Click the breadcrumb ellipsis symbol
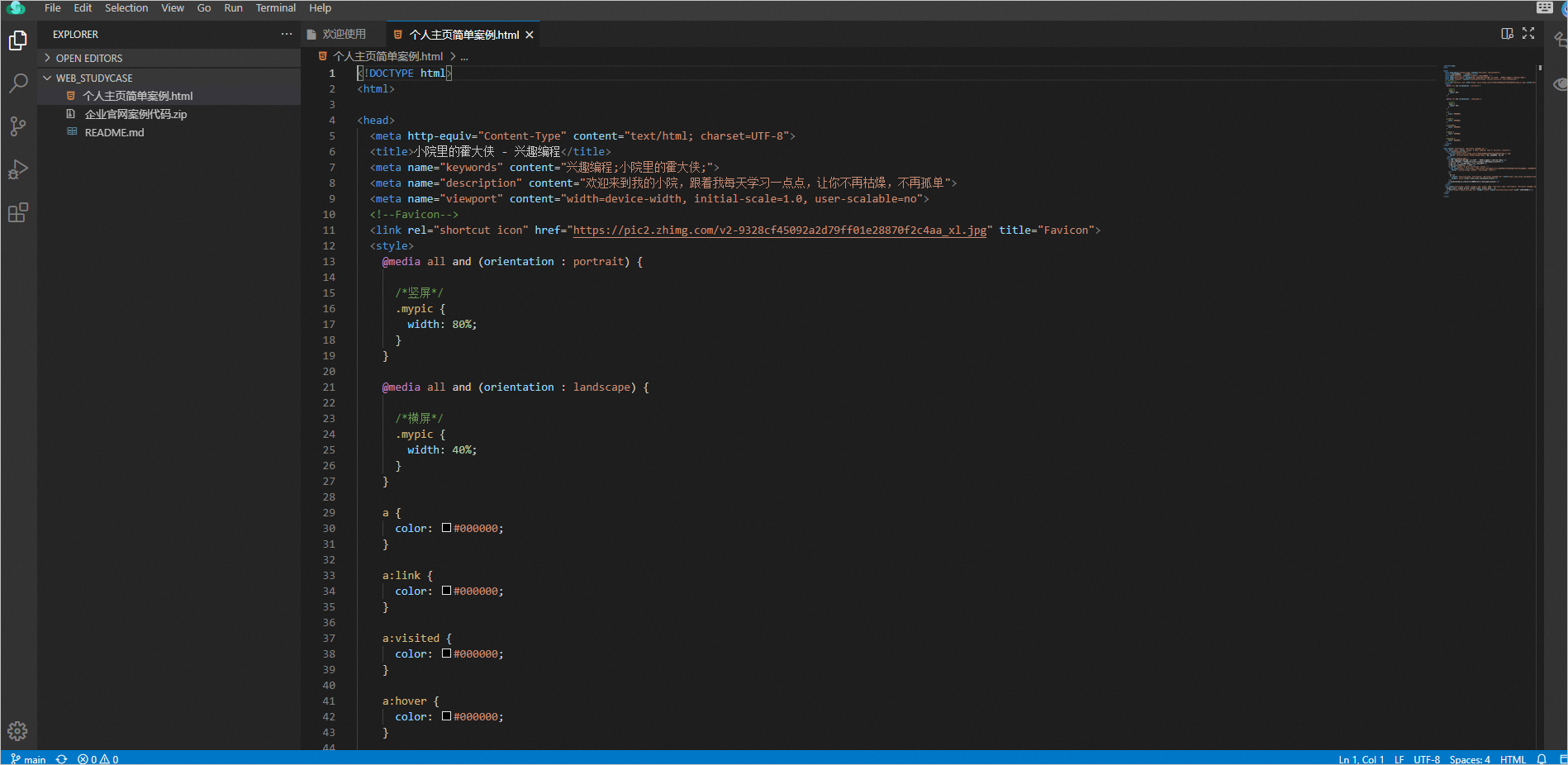This screenshot has width=1568, height=765. [464, 57]
